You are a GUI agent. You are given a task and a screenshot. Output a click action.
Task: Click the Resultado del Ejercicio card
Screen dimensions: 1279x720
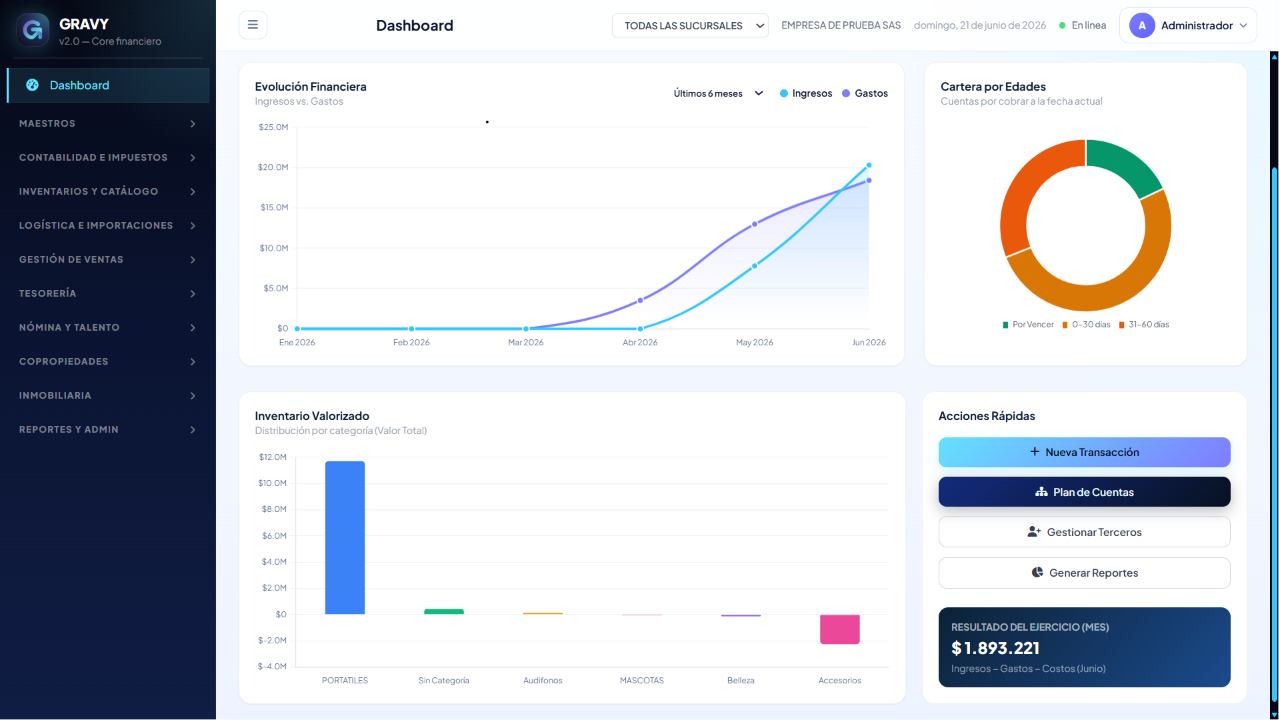point(1084,647)
